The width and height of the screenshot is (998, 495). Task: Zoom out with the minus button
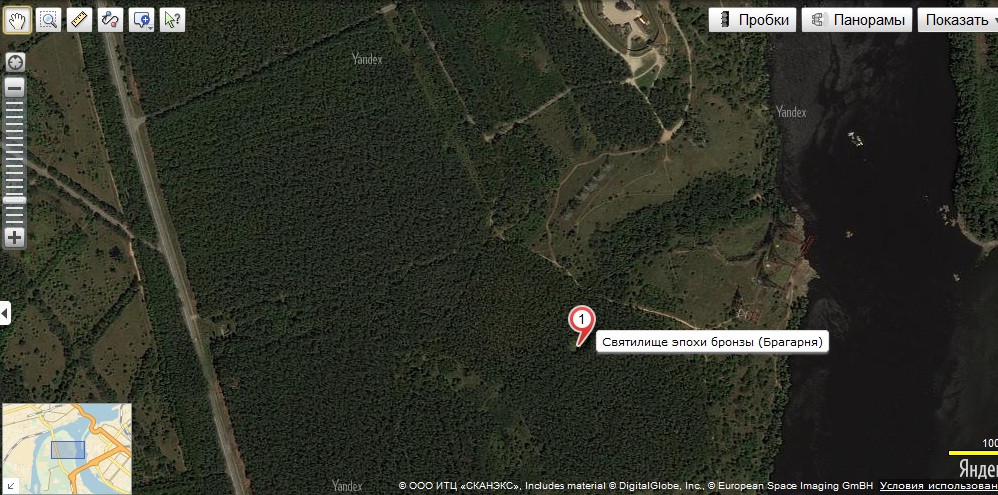click(15, 88)
